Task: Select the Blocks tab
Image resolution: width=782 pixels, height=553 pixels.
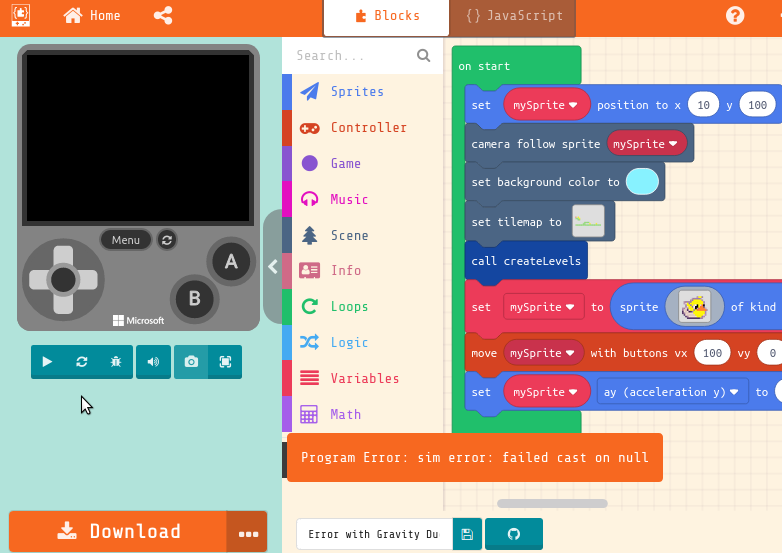Action: pos(386,16)
